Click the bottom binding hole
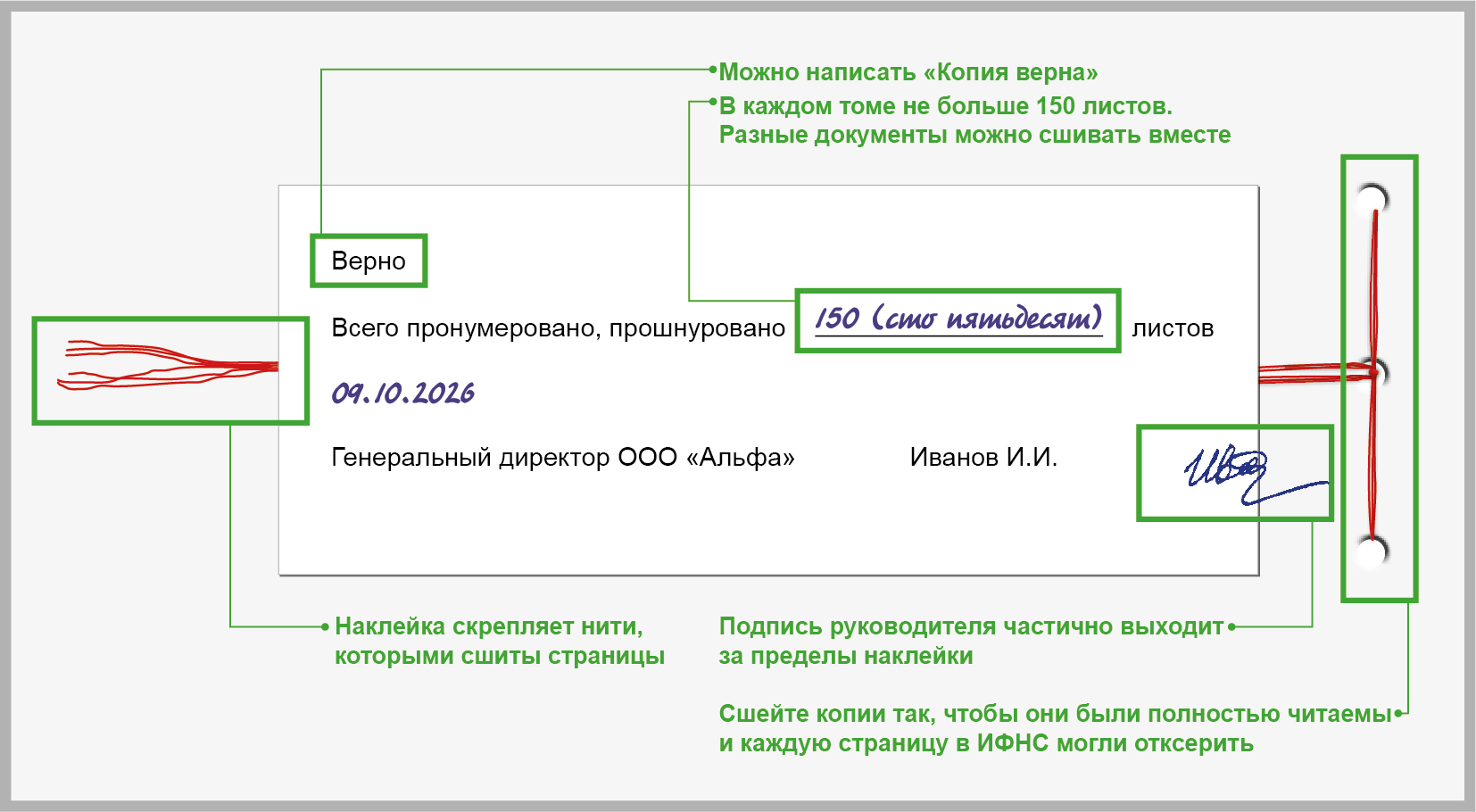Screen dimensions: 1476x812 1372,551
